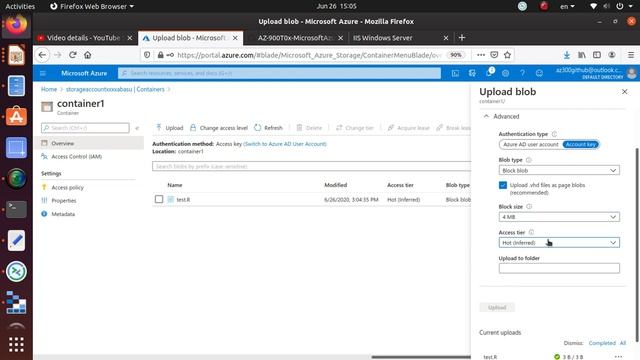Collapse the Advanced section
The image size is (640, 360).
pos(501,116)
